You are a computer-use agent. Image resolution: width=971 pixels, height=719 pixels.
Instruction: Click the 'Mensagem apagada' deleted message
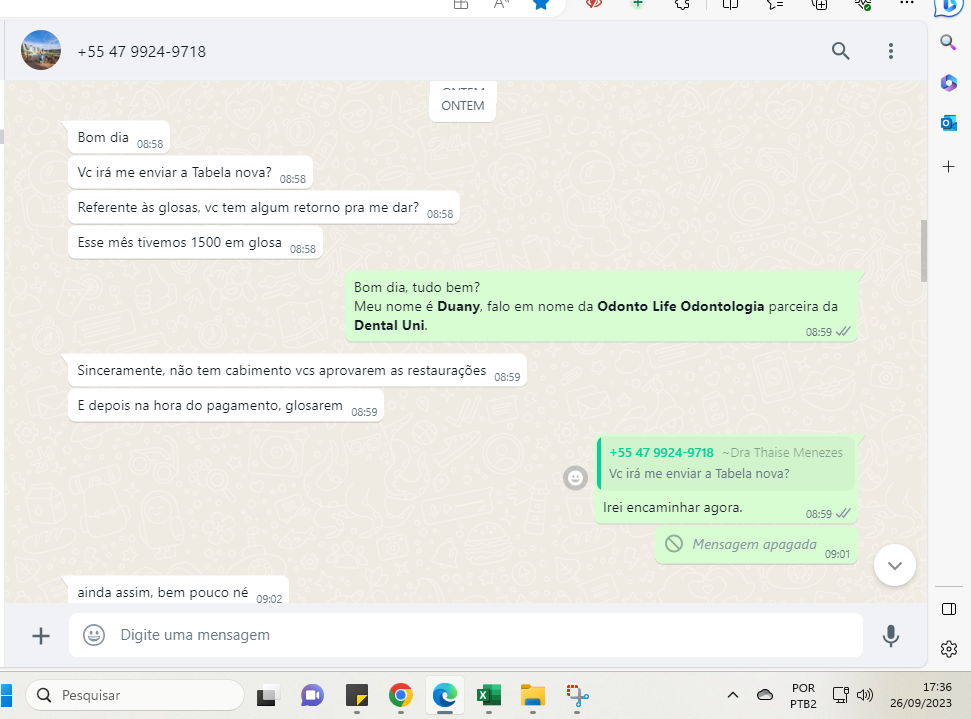tap(756, 545)
